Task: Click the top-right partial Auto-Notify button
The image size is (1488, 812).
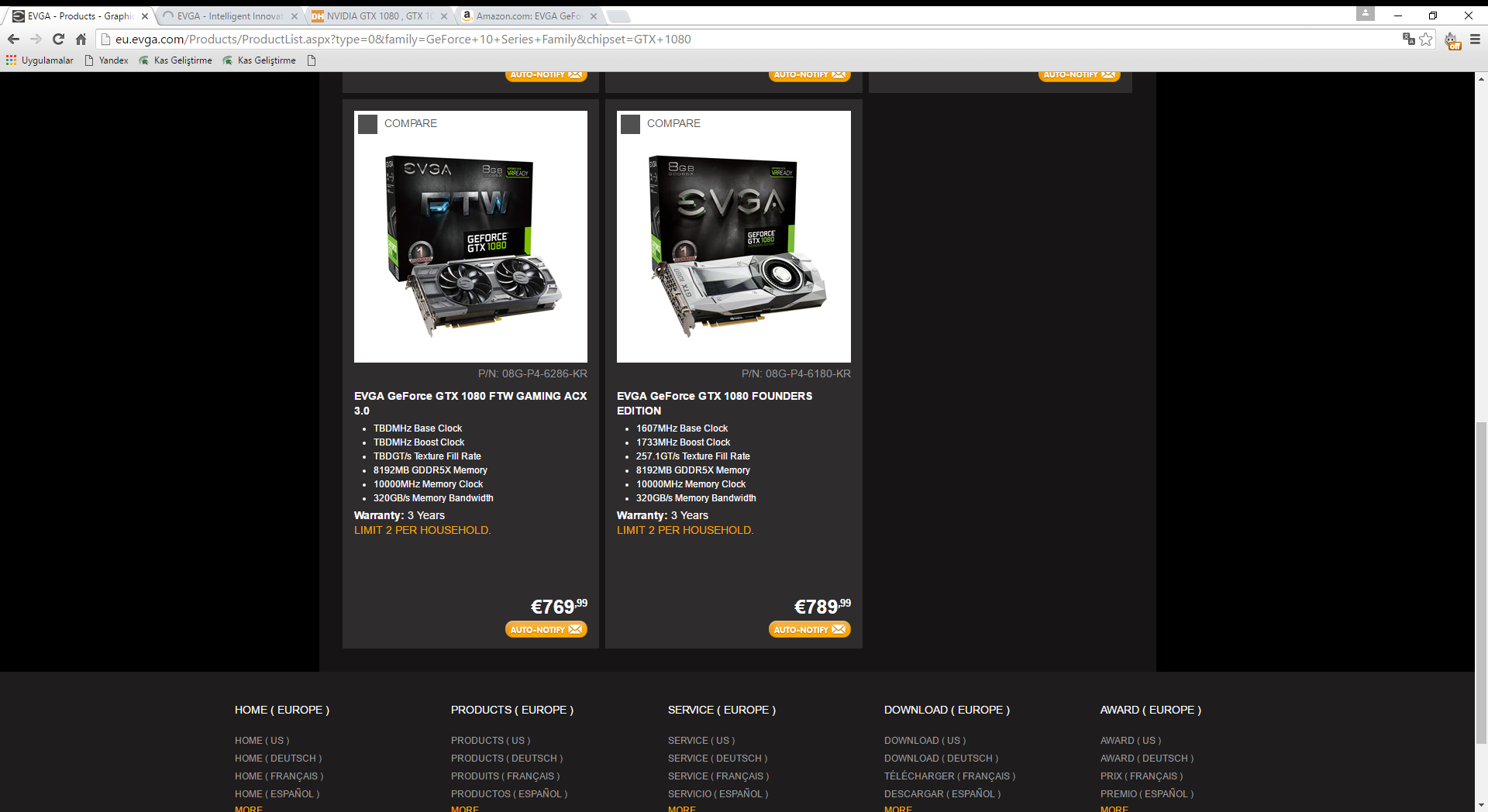Action: click(1080, 76)
